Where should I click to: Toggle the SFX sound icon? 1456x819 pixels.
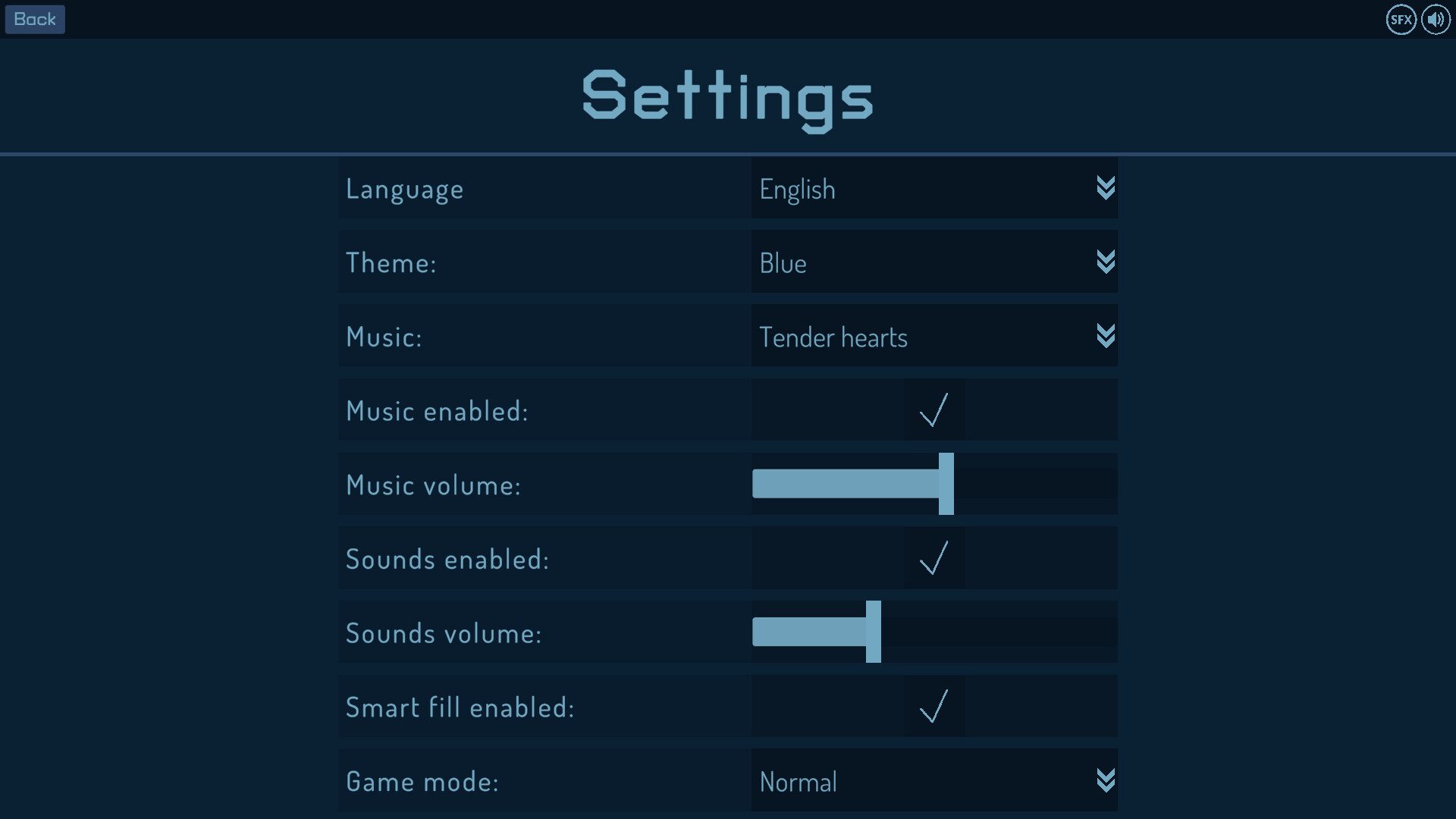tap(1401, 19)
